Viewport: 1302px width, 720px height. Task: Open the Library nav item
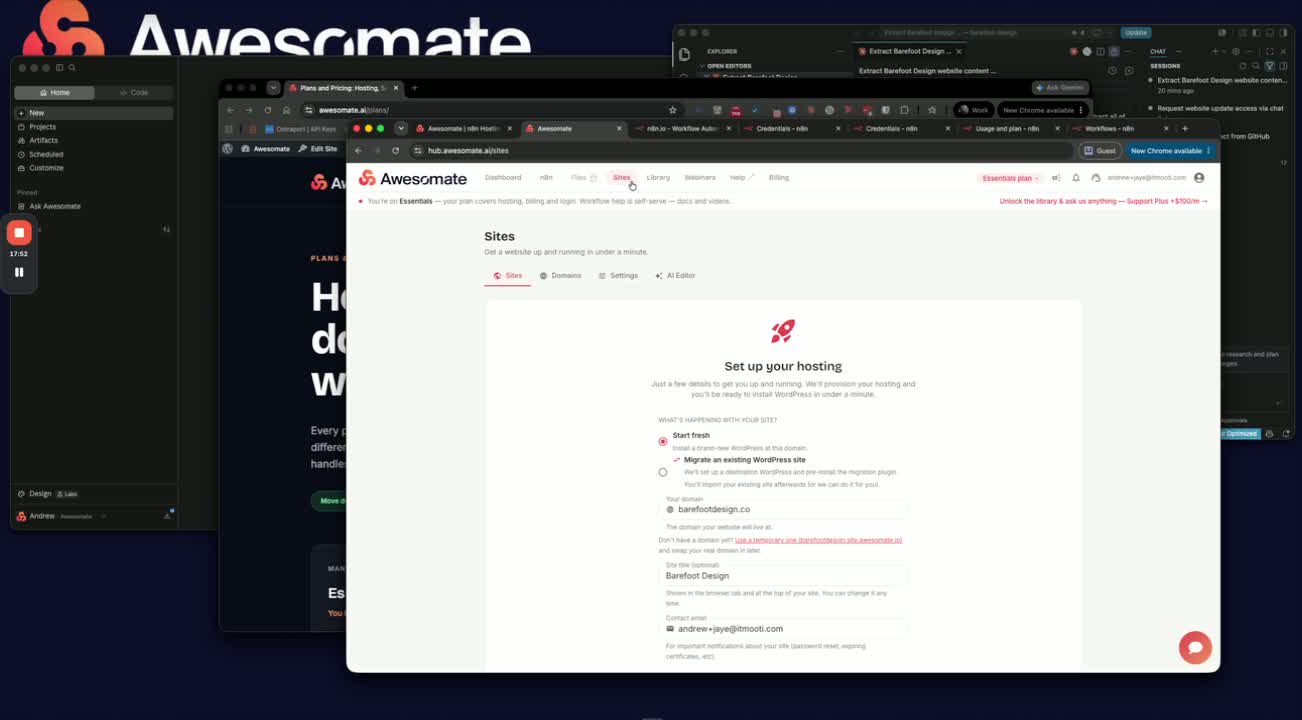point(658,178)
